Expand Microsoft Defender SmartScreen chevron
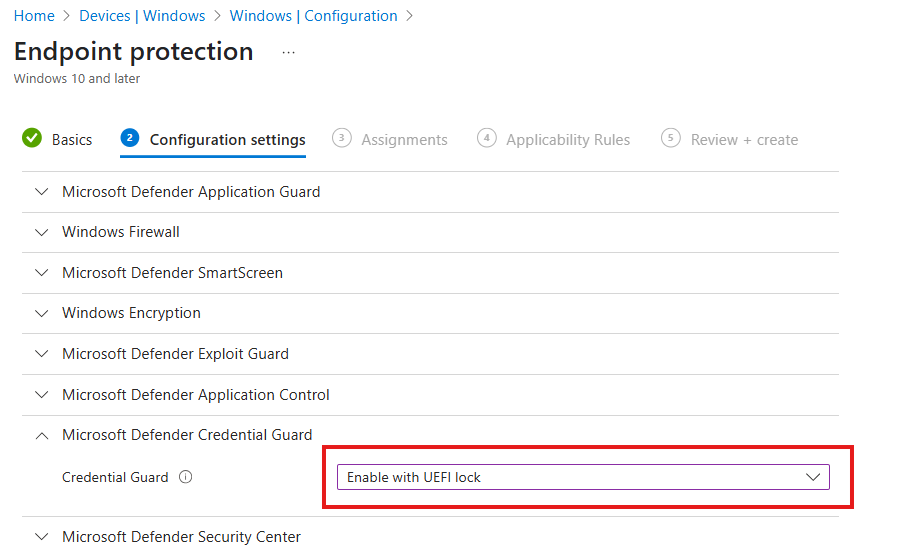This screenshot has height=554, width=900. [x=41, y=273]
